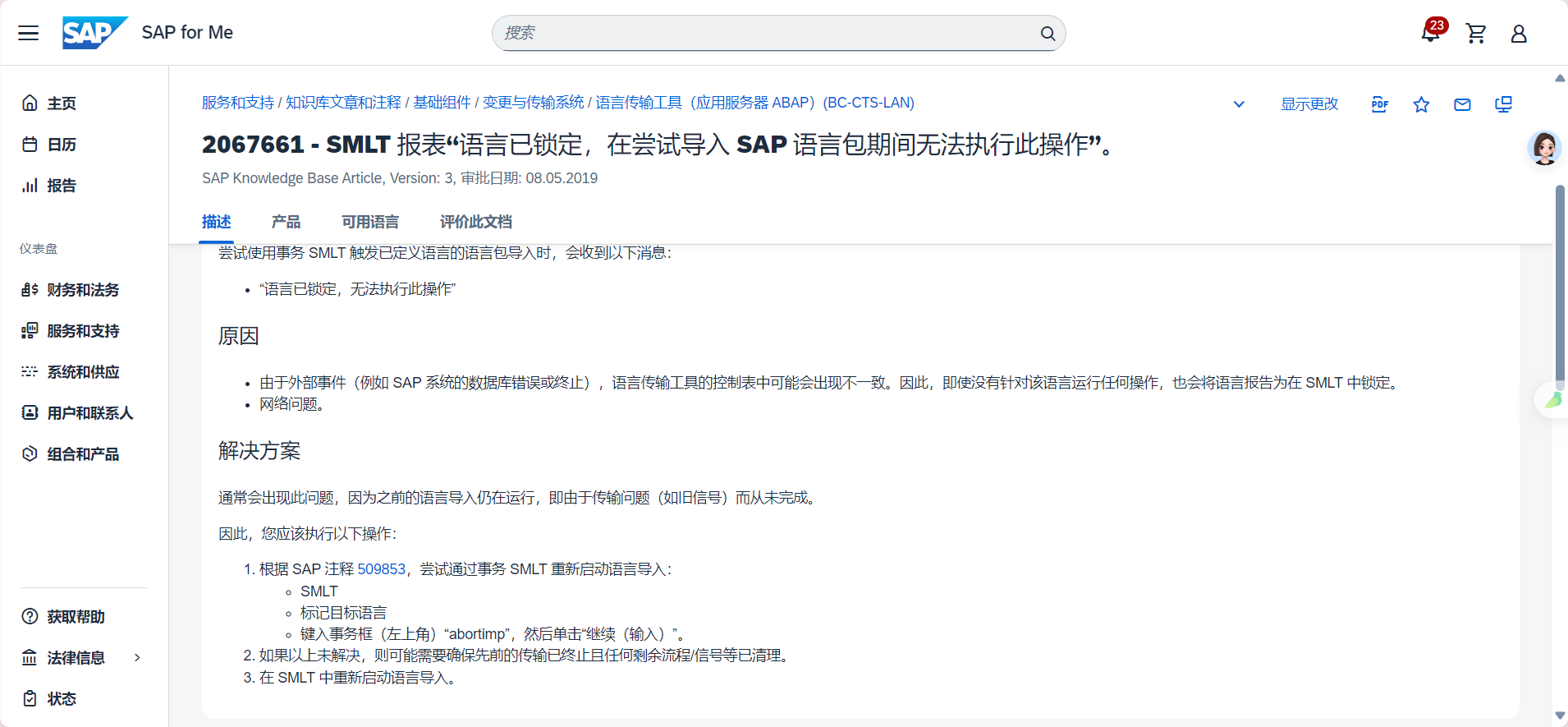Expand the breadcrumb dropdown chevron
Image resolution: width=1568 pixels, height=727 pixels.
(x=1239, y=104)
